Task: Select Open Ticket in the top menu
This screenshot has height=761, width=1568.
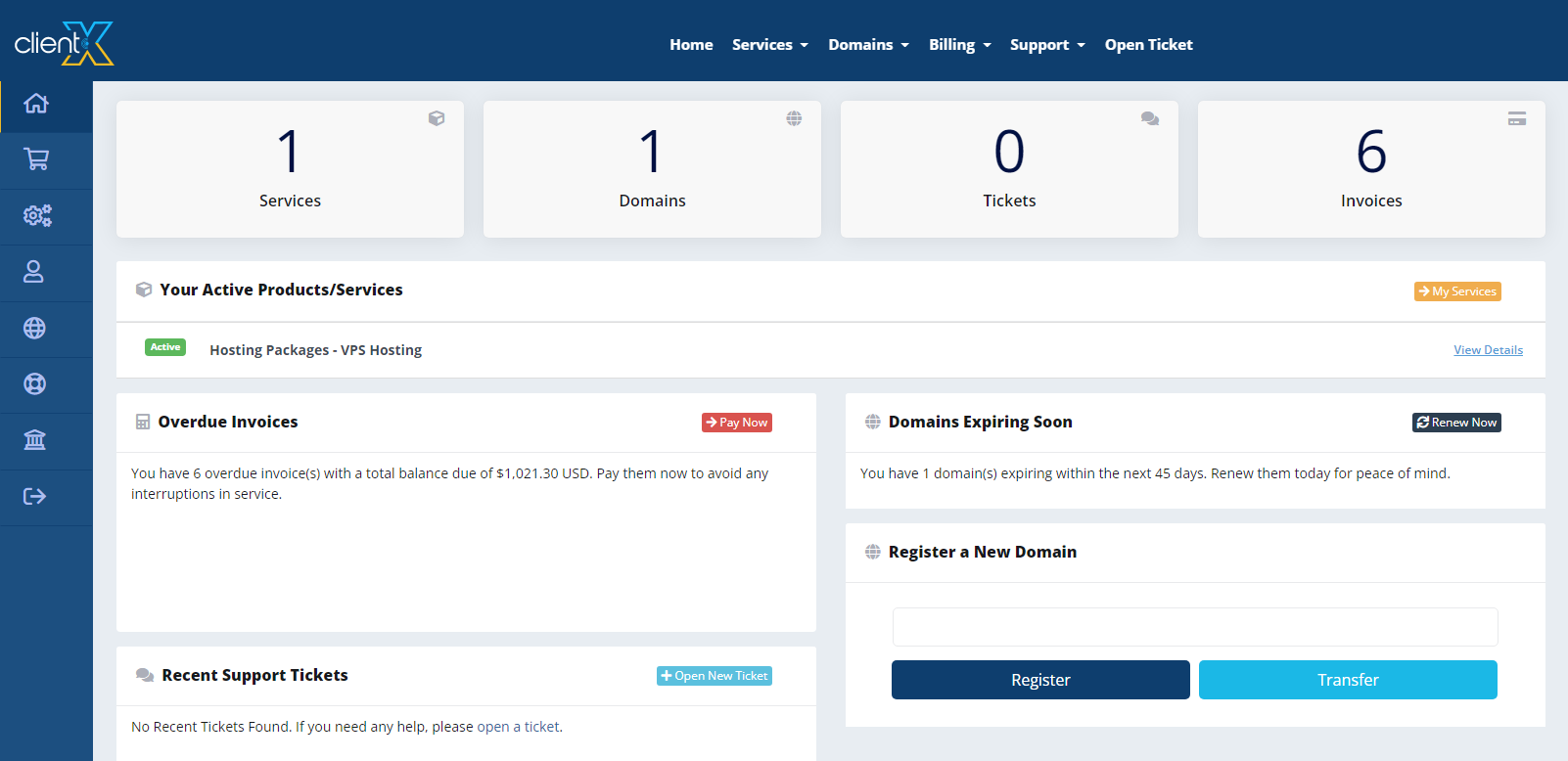Action: [x=1148, y=45]
